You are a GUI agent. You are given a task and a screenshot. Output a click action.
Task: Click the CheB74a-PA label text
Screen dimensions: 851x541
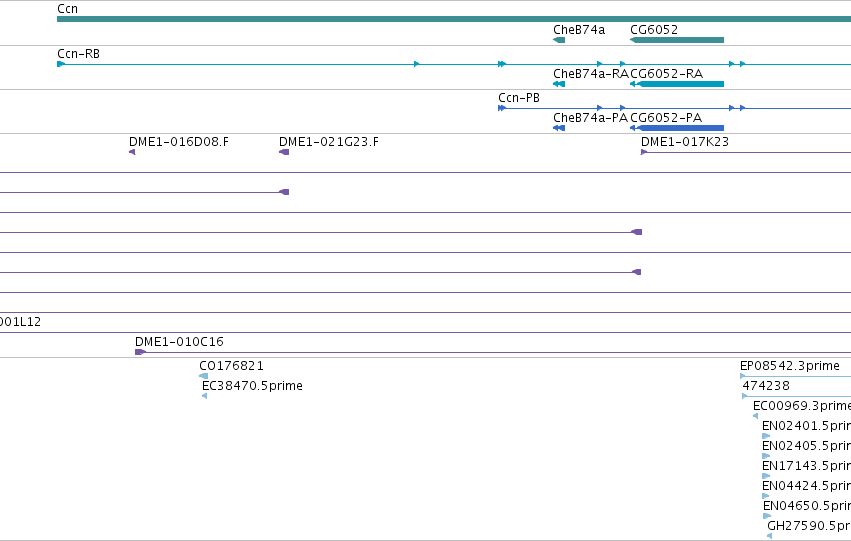pos(590,118)
